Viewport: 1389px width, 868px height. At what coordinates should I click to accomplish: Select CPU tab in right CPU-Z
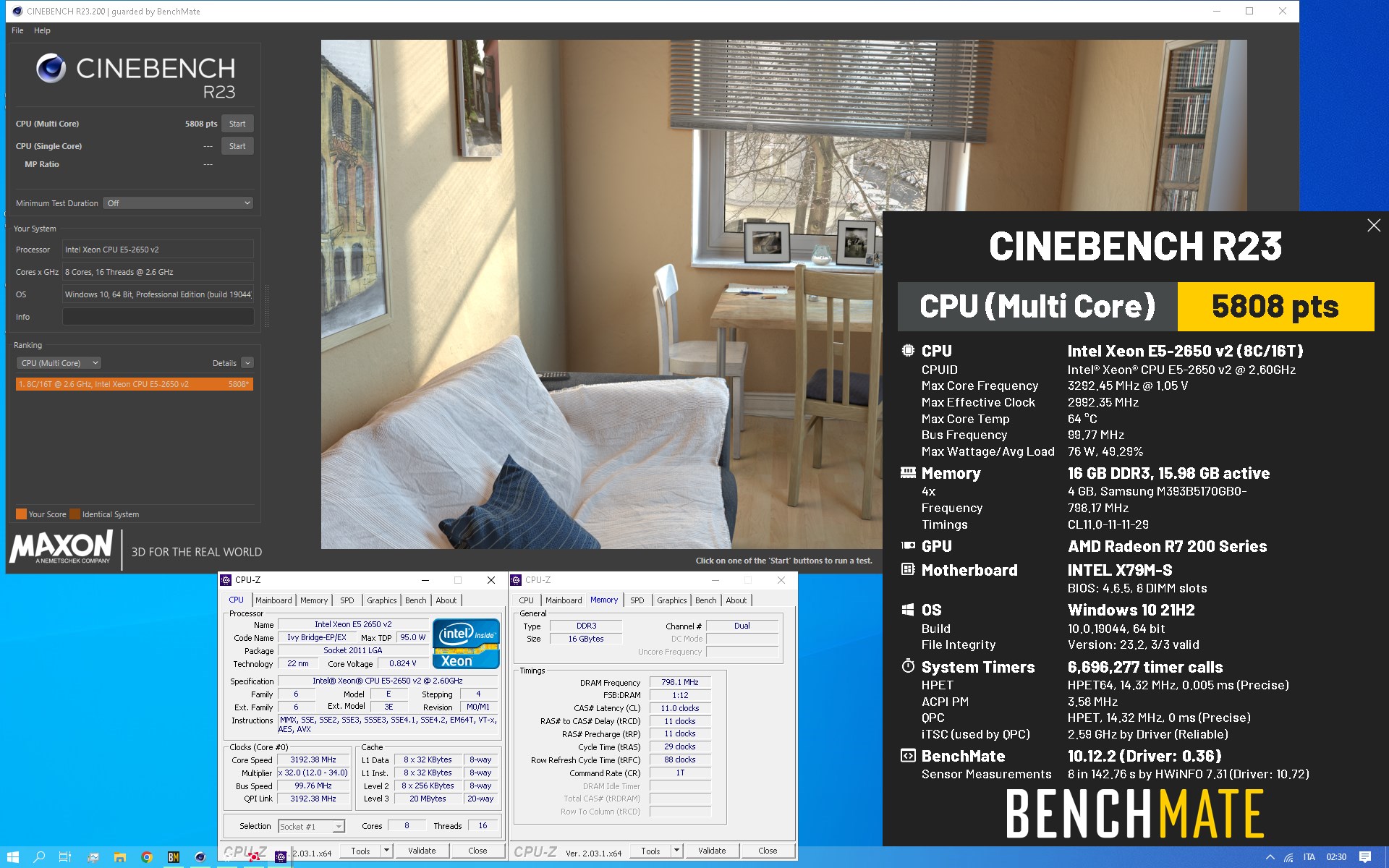coord(526,600)
